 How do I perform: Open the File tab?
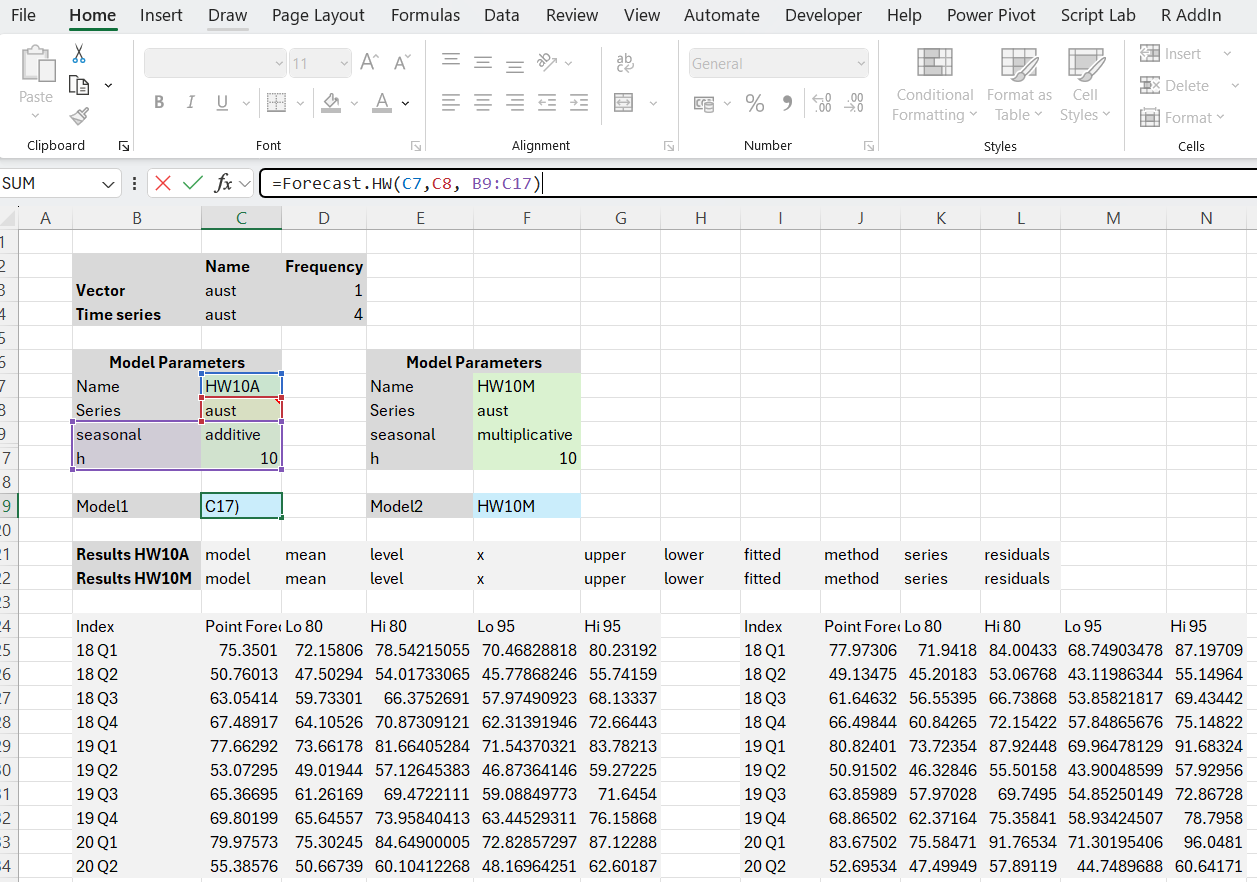[x=23, y=15]
